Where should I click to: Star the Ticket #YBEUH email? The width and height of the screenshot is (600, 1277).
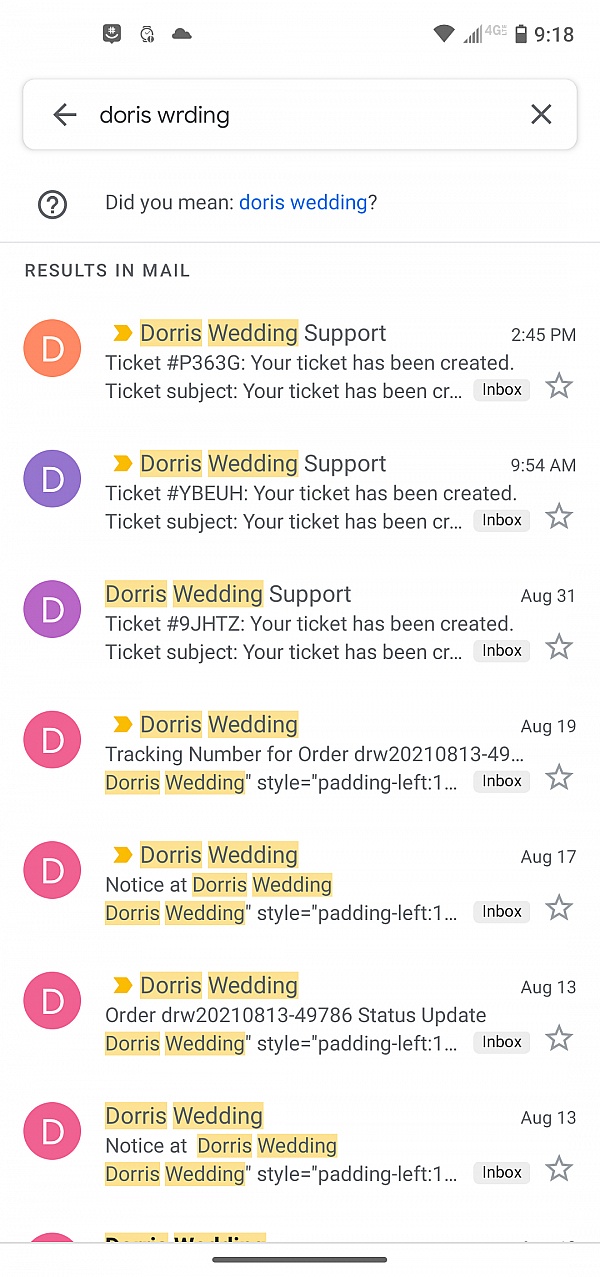point(559,517)
